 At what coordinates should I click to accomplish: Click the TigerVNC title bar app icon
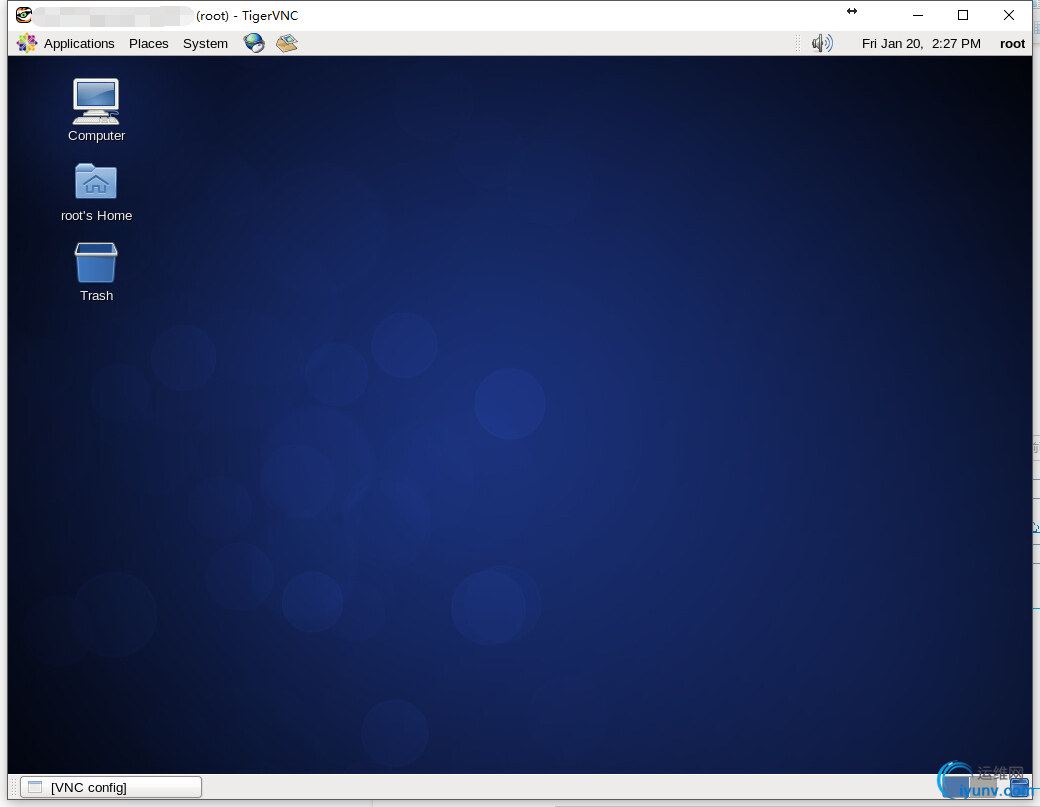point(24,15)
